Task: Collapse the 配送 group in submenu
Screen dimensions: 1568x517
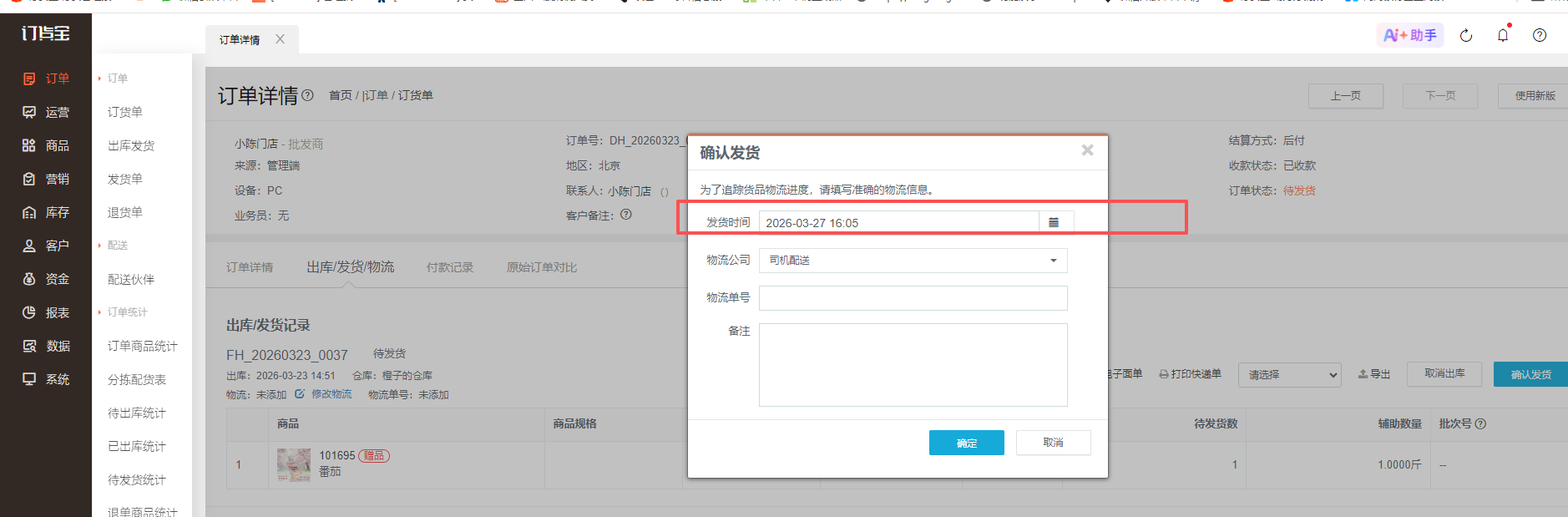Action: (114, 246)
